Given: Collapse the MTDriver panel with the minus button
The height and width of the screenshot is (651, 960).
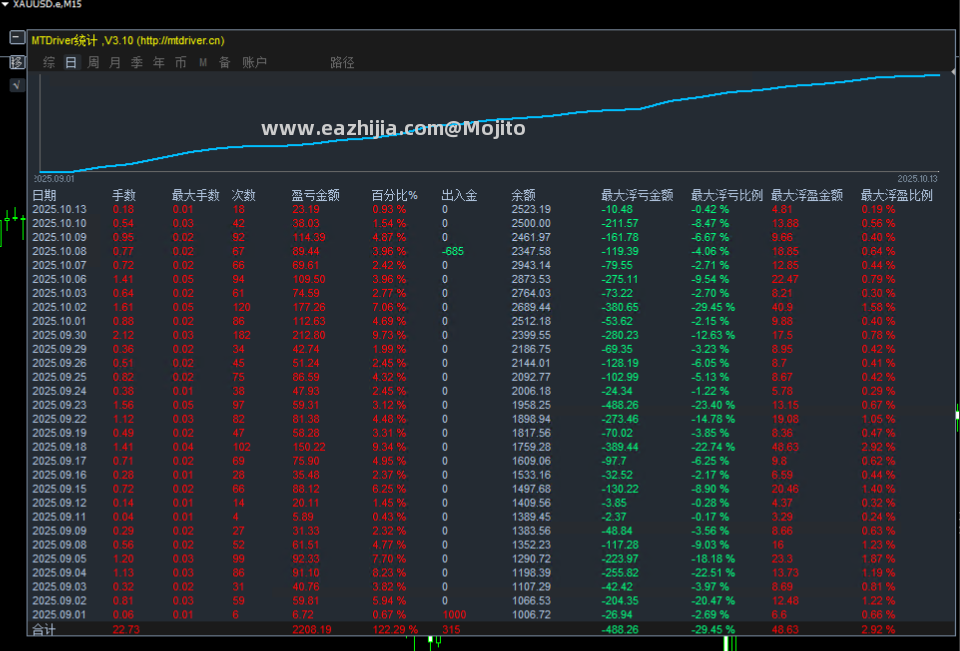Looking at the screenshot, I should [17, 38].
